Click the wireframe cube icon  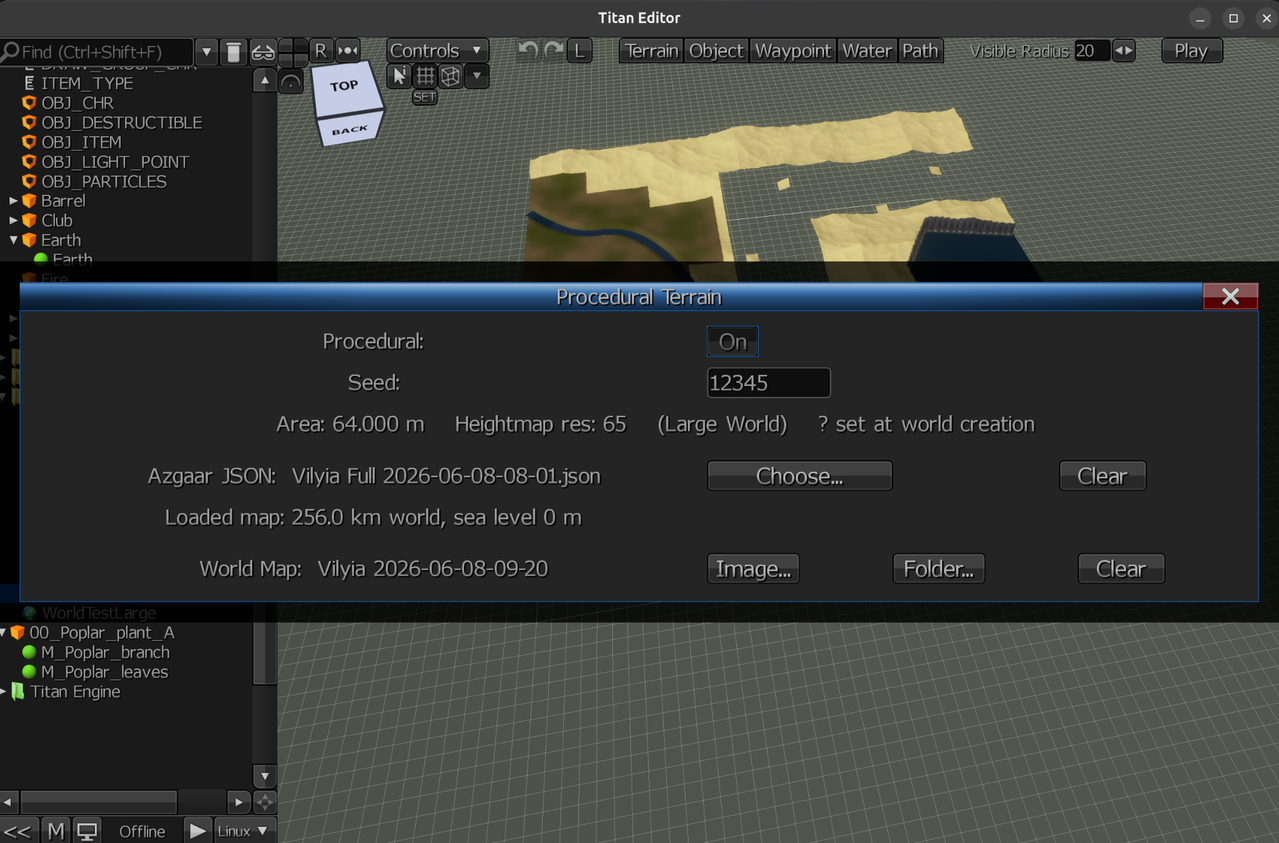pyautogui.click(x=451, y=76)
